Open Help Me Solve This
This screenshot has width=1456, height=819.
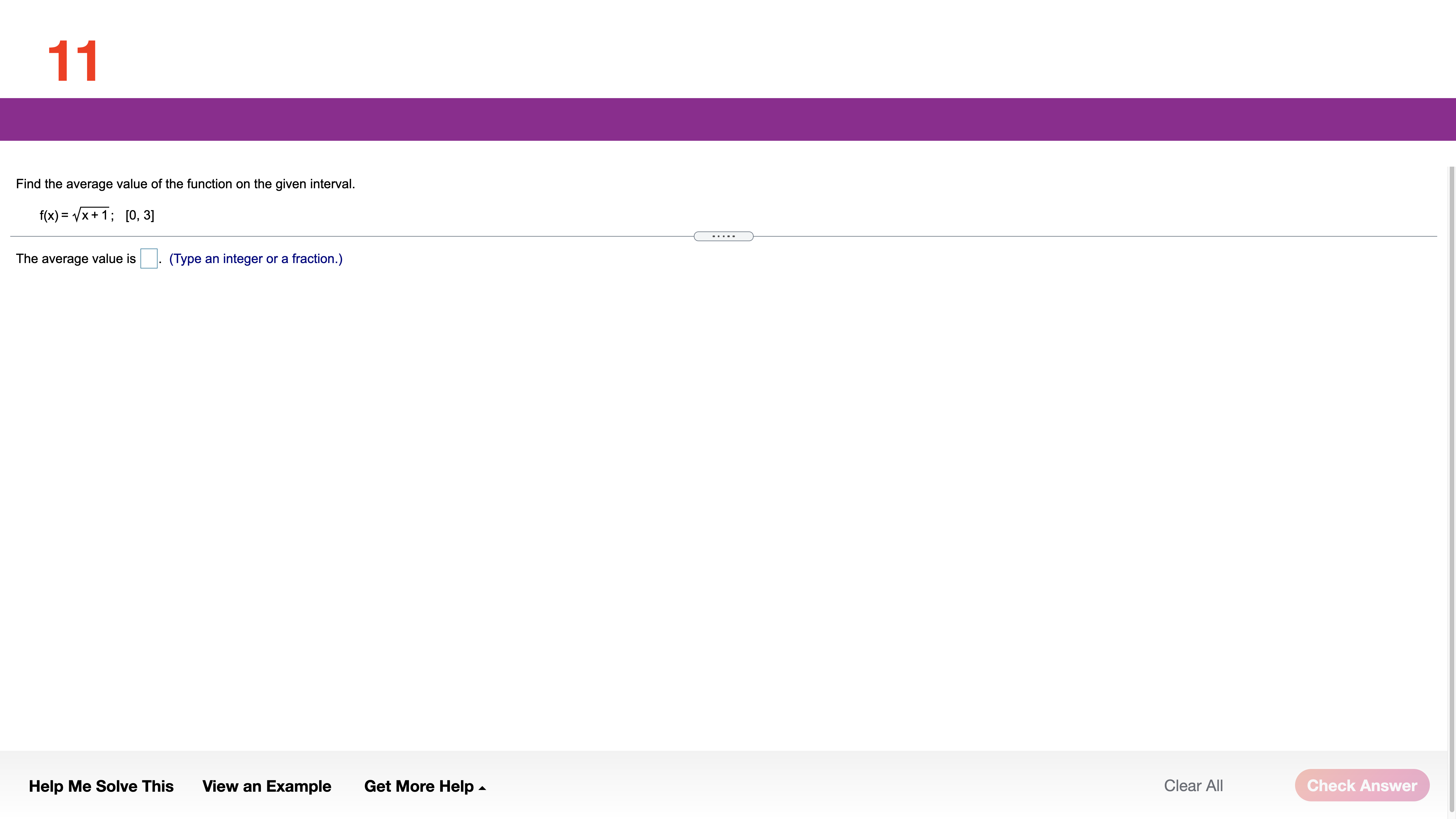(x=101, y=786)
